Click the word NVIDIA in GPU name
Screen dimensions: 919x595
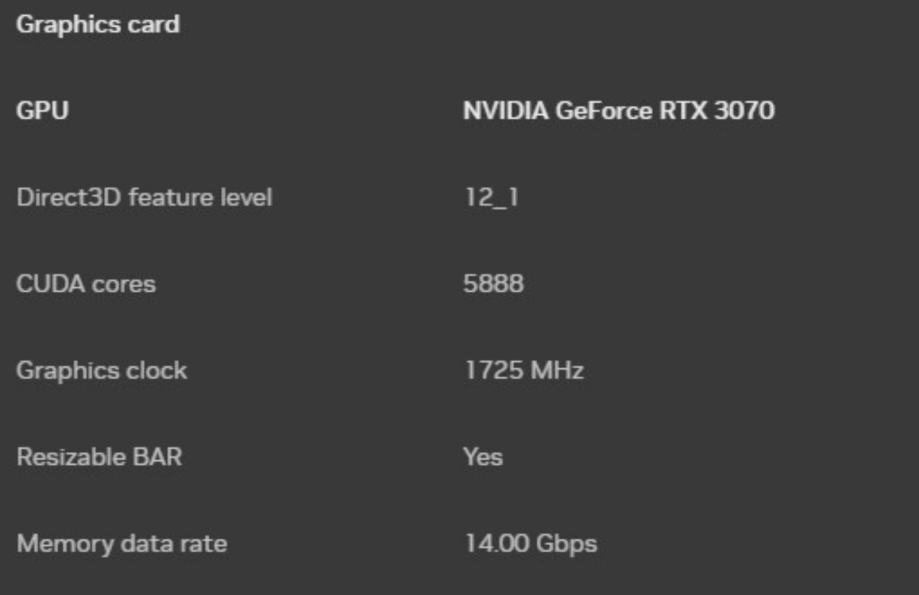pyautogui.click(x=506, y=111)
